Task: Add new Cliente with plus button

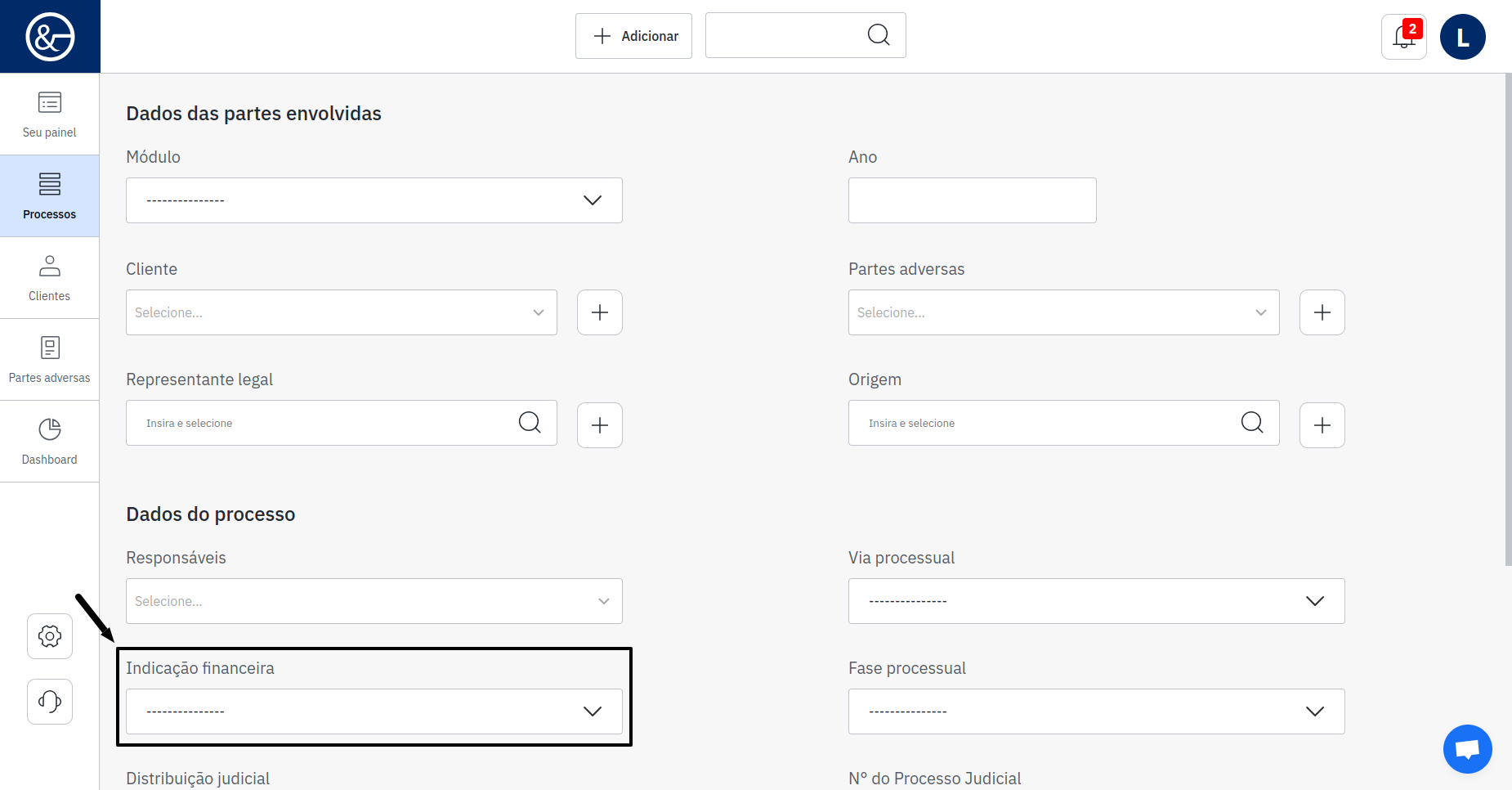Action: click(600, 312)
